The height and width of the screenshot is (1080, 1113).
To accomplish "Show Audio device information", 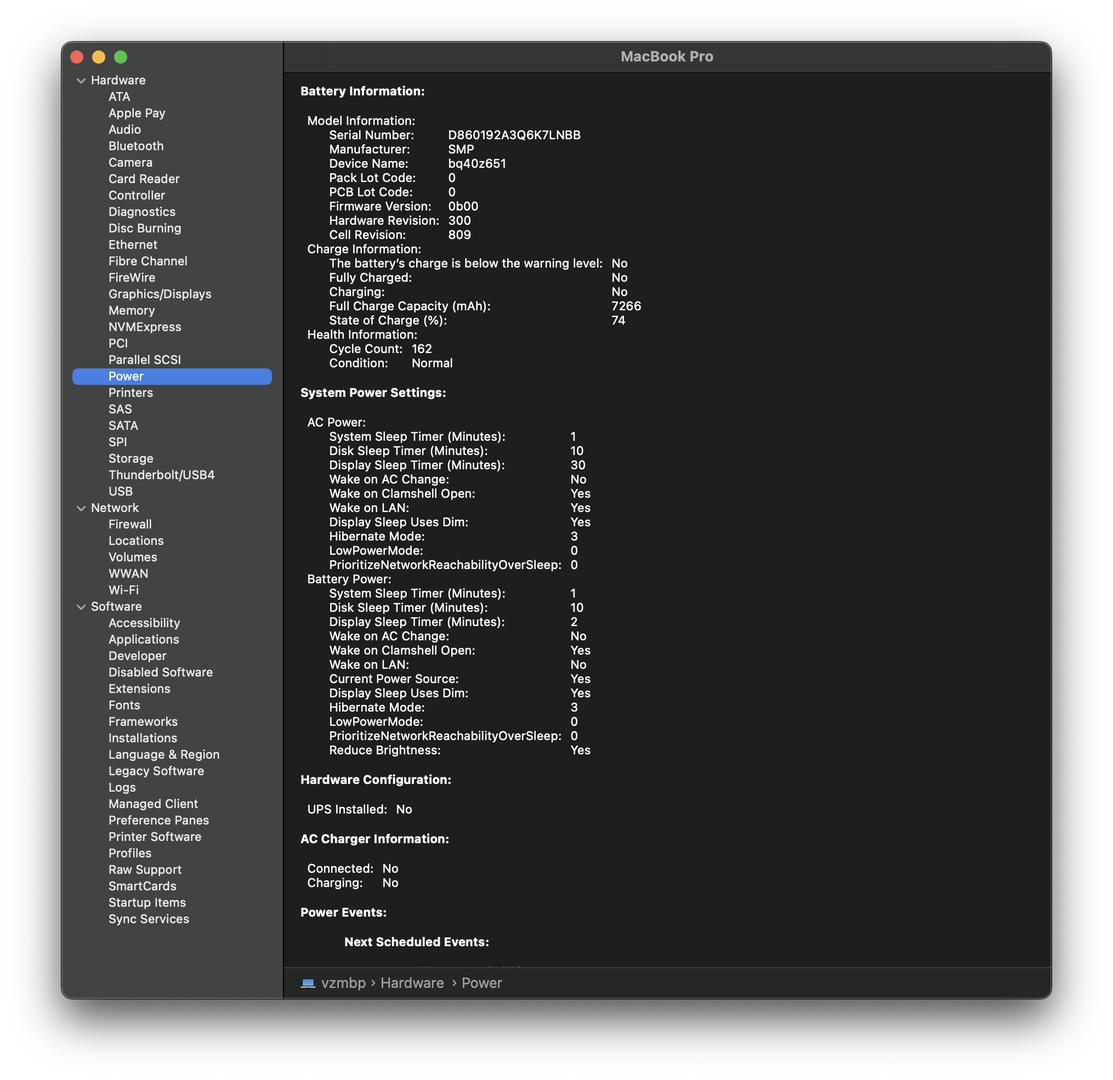I will 125,129.
